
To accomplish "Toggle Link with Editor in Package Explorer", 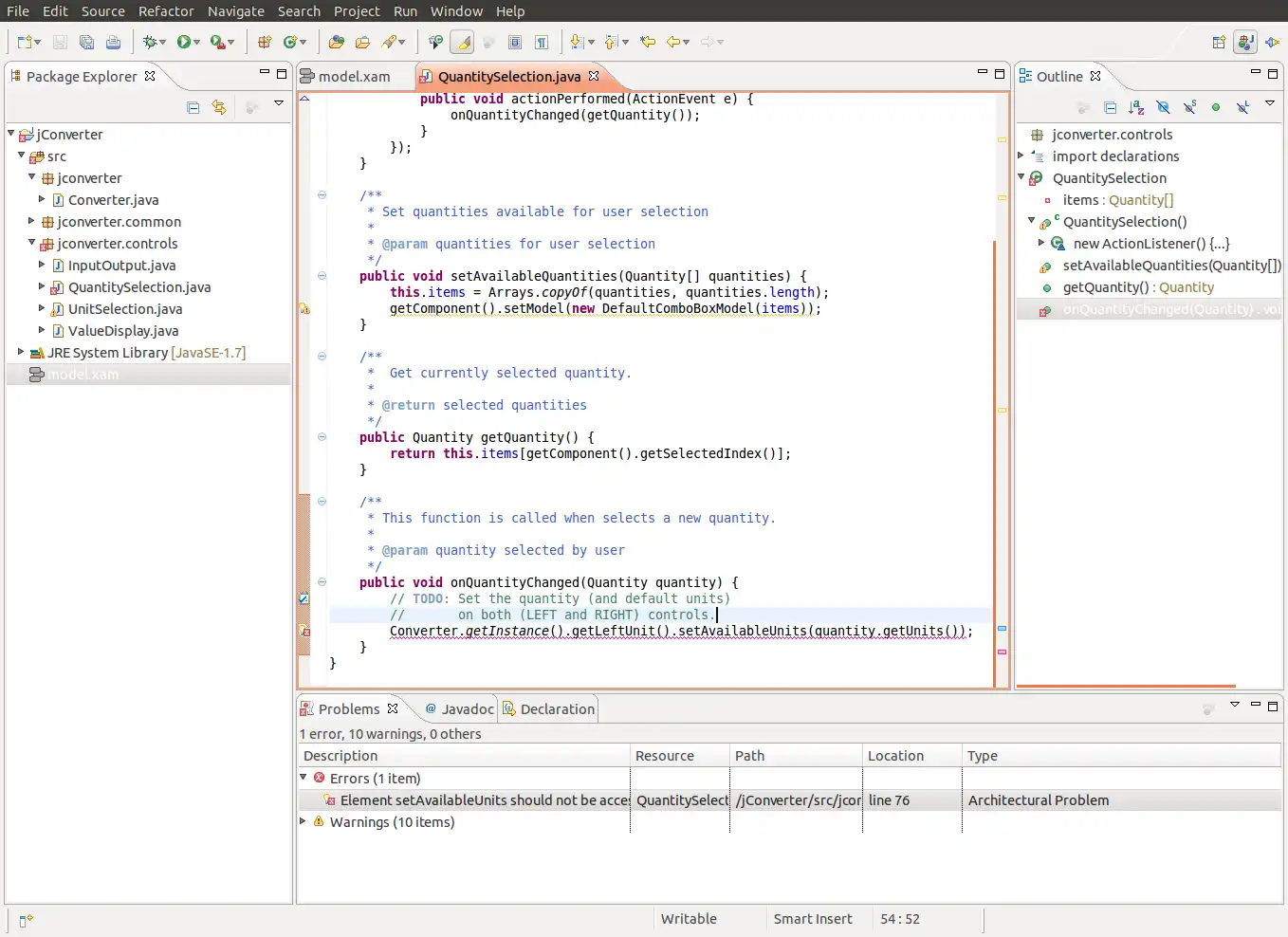I will point(219,107).
